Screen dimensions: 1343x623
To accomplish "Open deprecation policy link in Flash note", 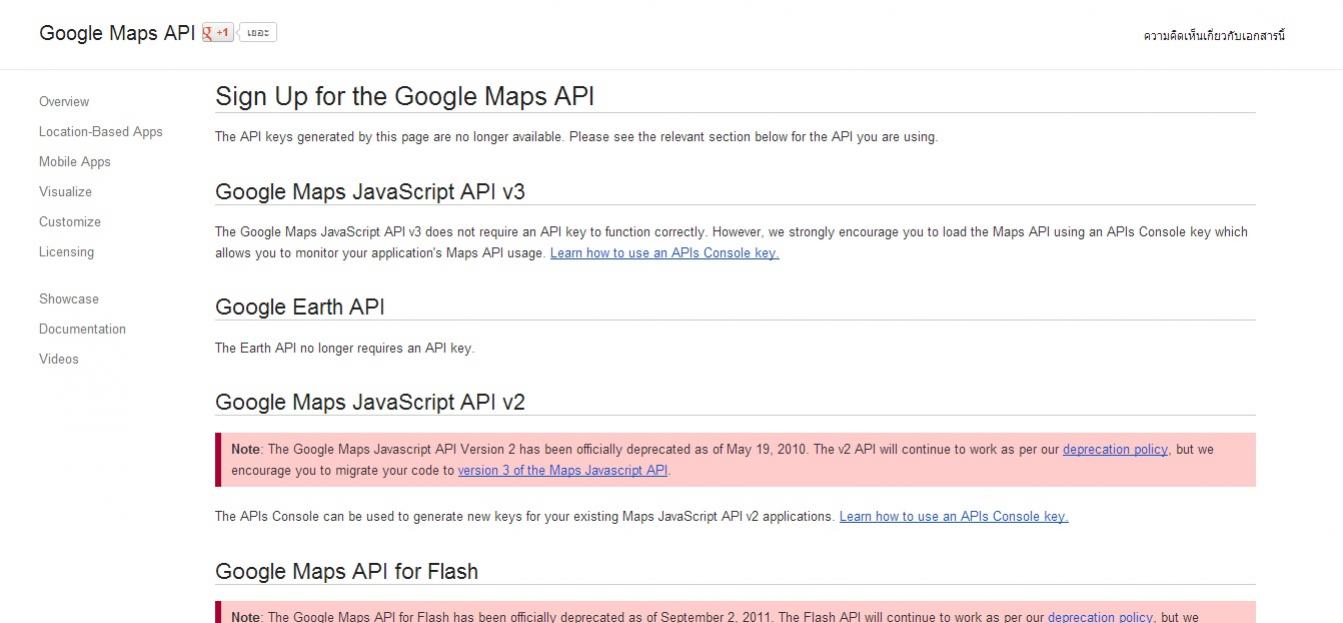I will pyautogui.click(x=1100, y=617).
